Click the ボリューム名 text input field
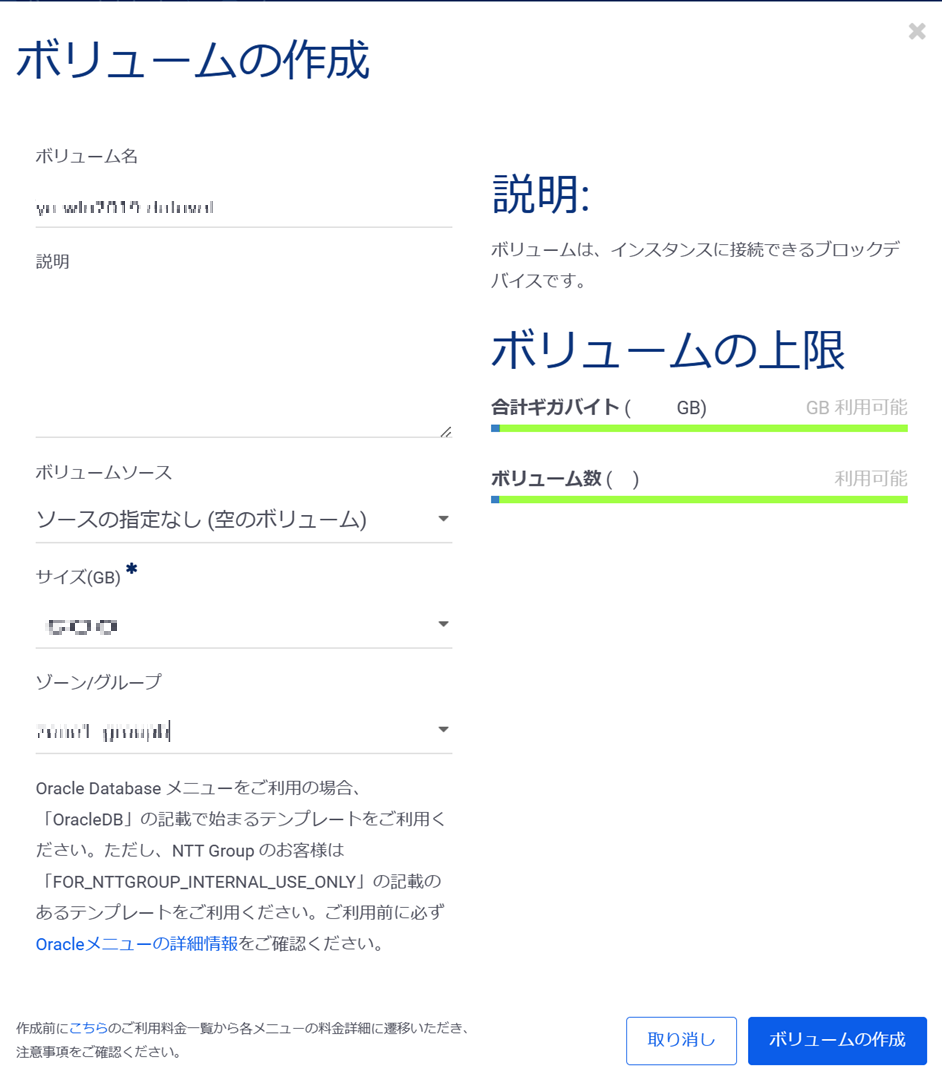The height and width of the screenshot is (1080, 942). tap(243, 208)
